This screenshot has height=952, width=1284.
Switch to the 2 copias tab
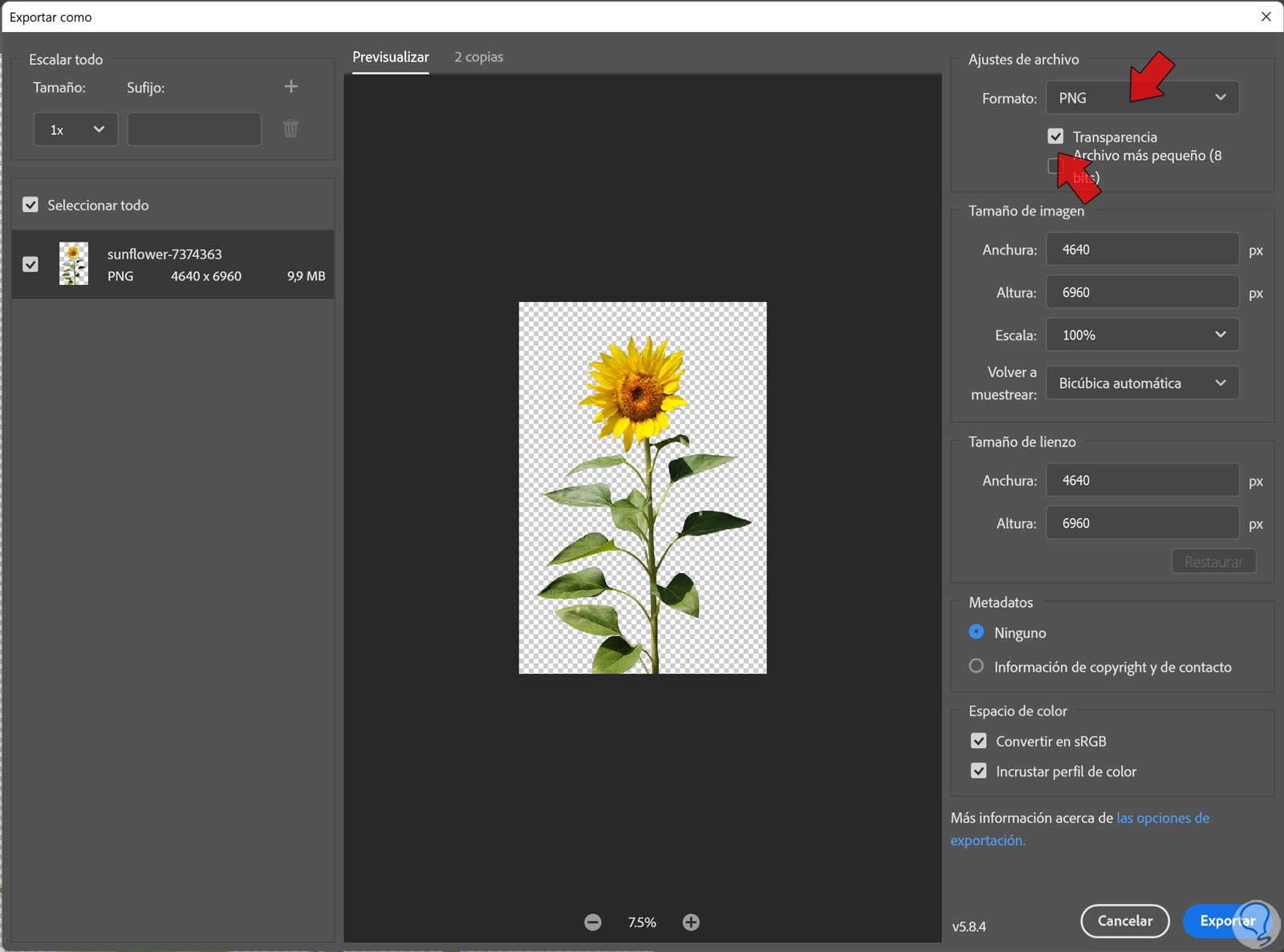(x=478, y=57)
